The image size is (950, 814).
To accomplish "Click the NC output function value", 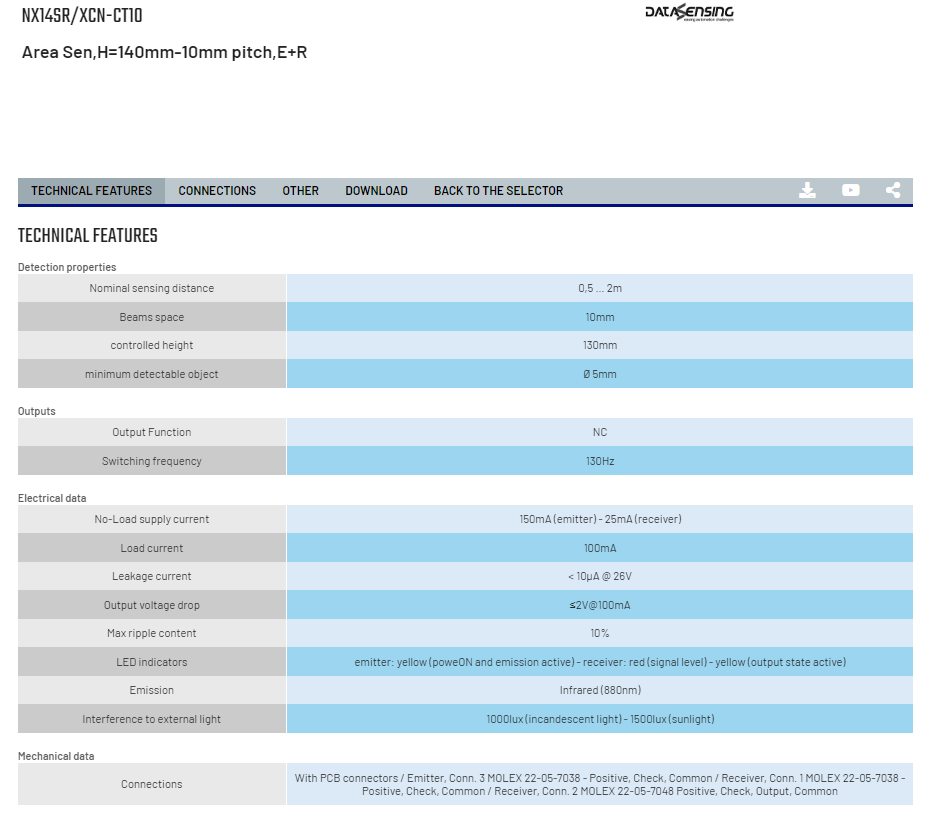I will pos(600,432).
